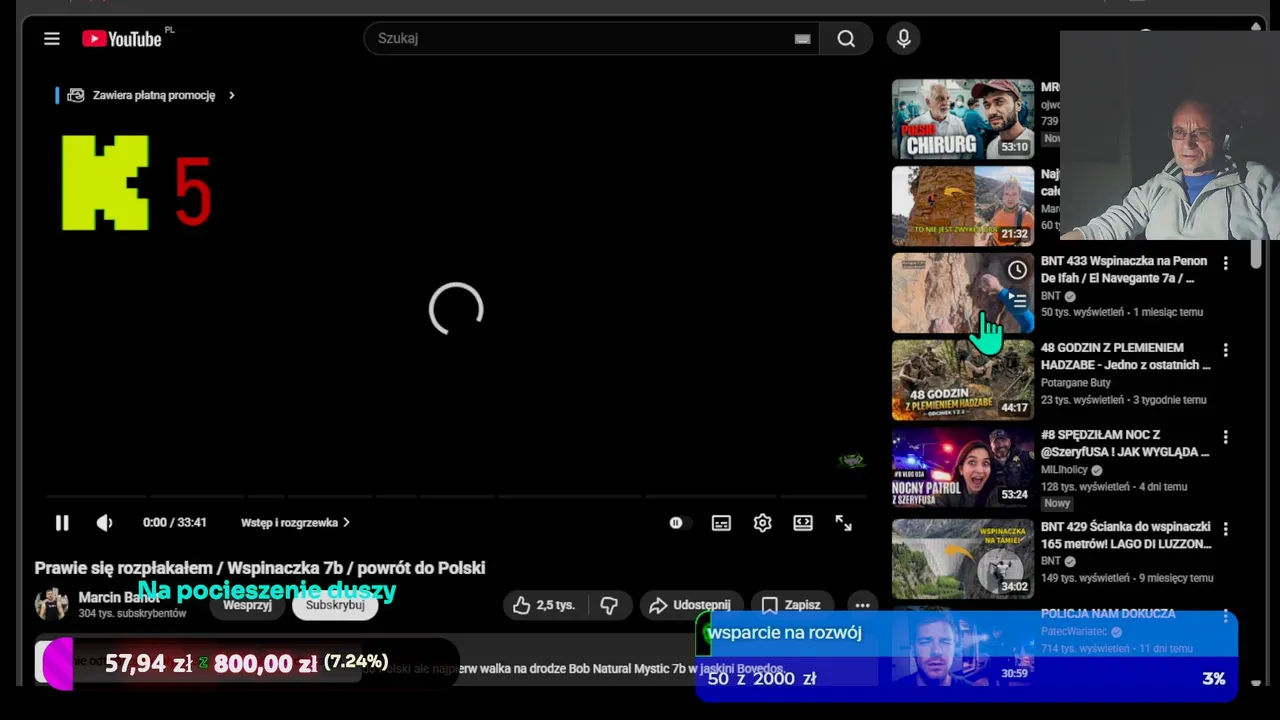The height and width of the screenshot is (720, 1280).
Task: Open #8 SPĘDZIŁAM NOC Z @SzeryfUSA title
Action: 1125,443
